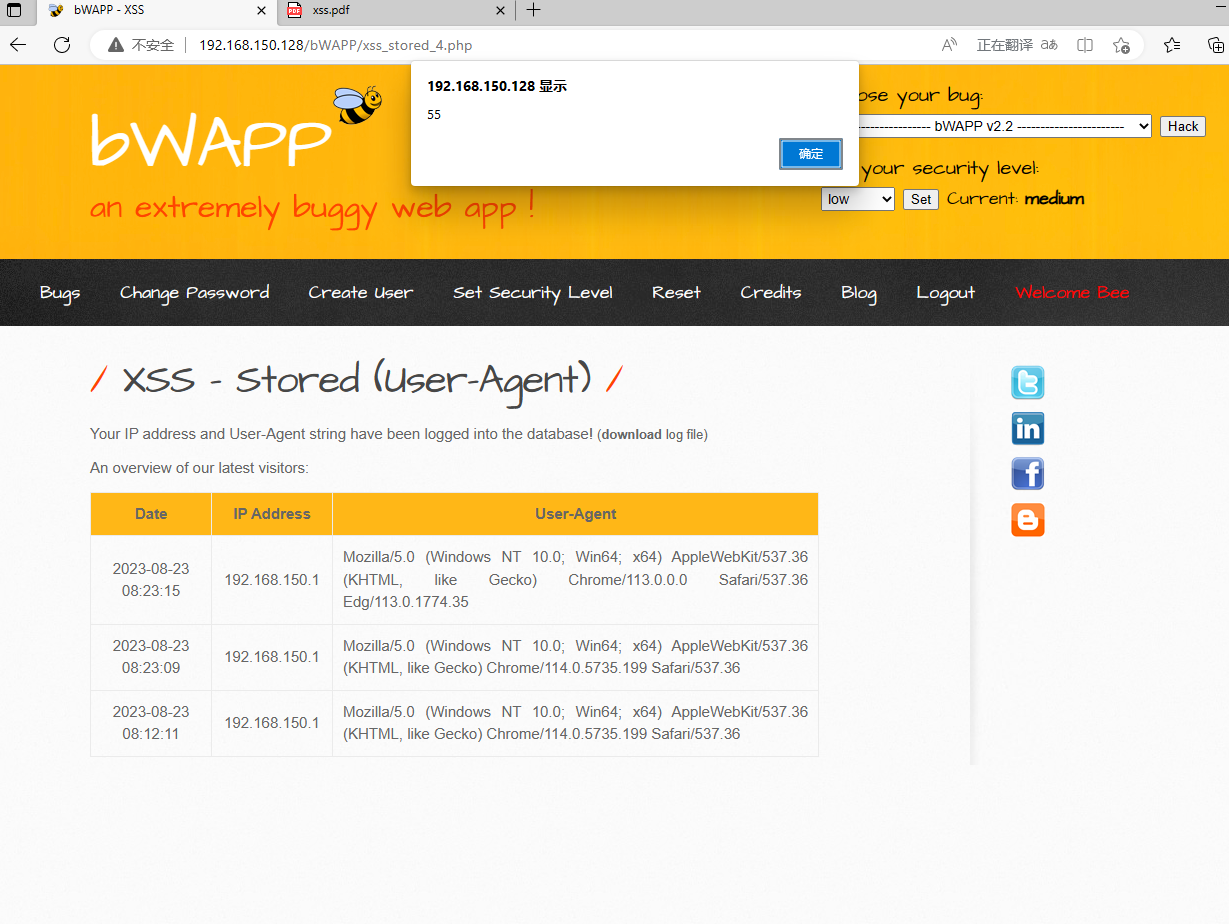Click the 正在翻译 translating label
The width and height of the screenshot is (1229, 924).
(1005, 45)
